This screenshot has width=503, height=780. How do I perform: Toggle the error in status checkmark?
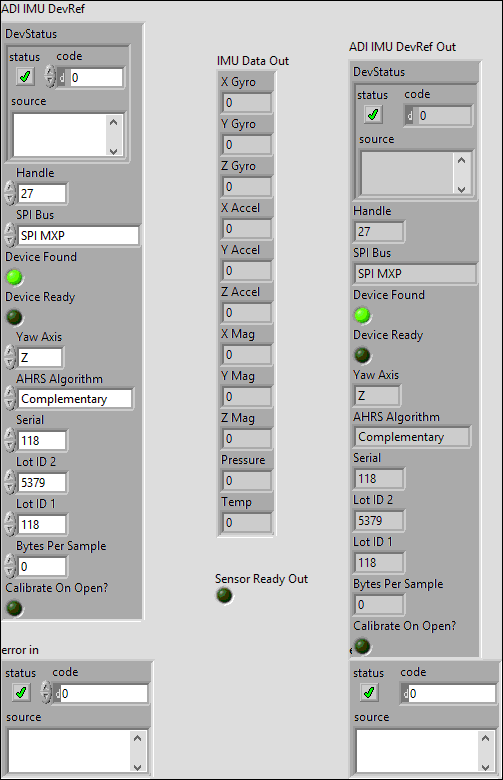pos(21,692)
